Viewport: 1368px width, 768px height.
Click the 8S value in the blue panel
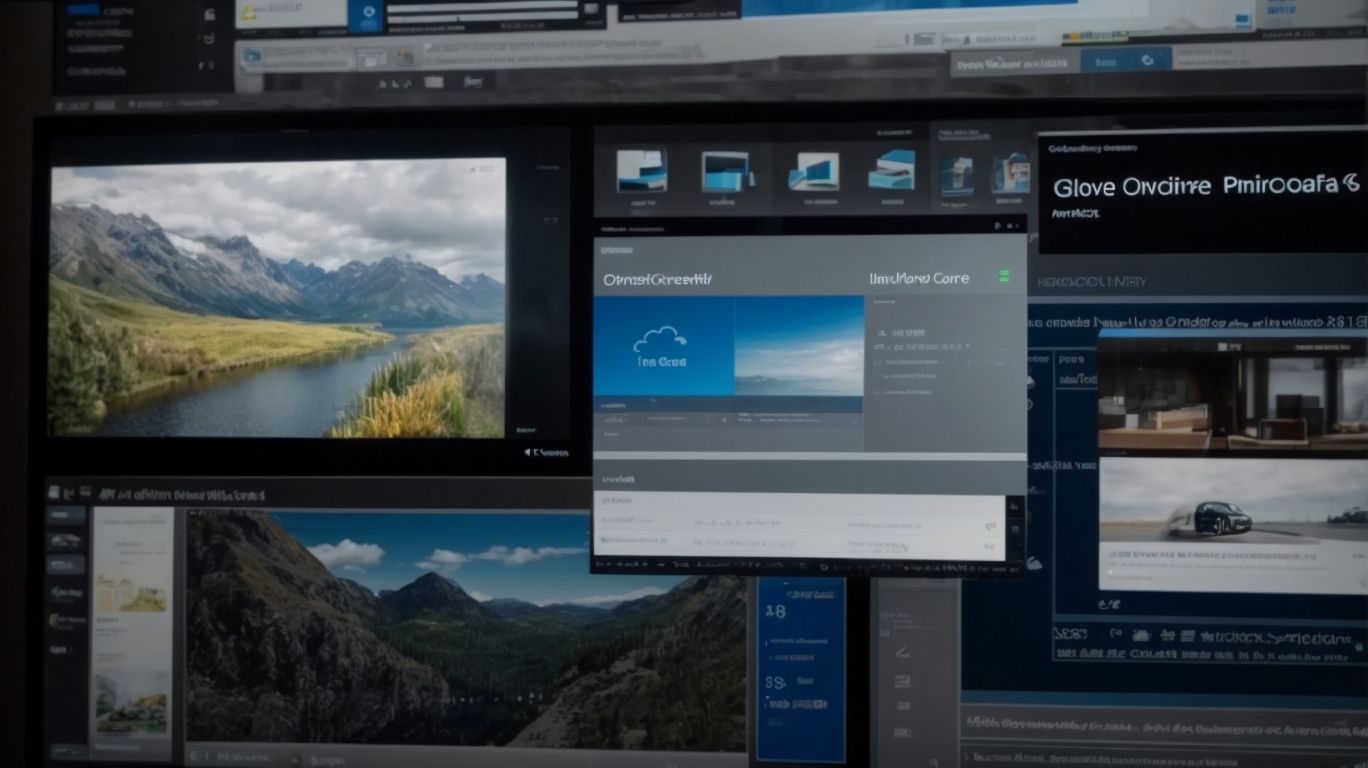click(774, 683)
